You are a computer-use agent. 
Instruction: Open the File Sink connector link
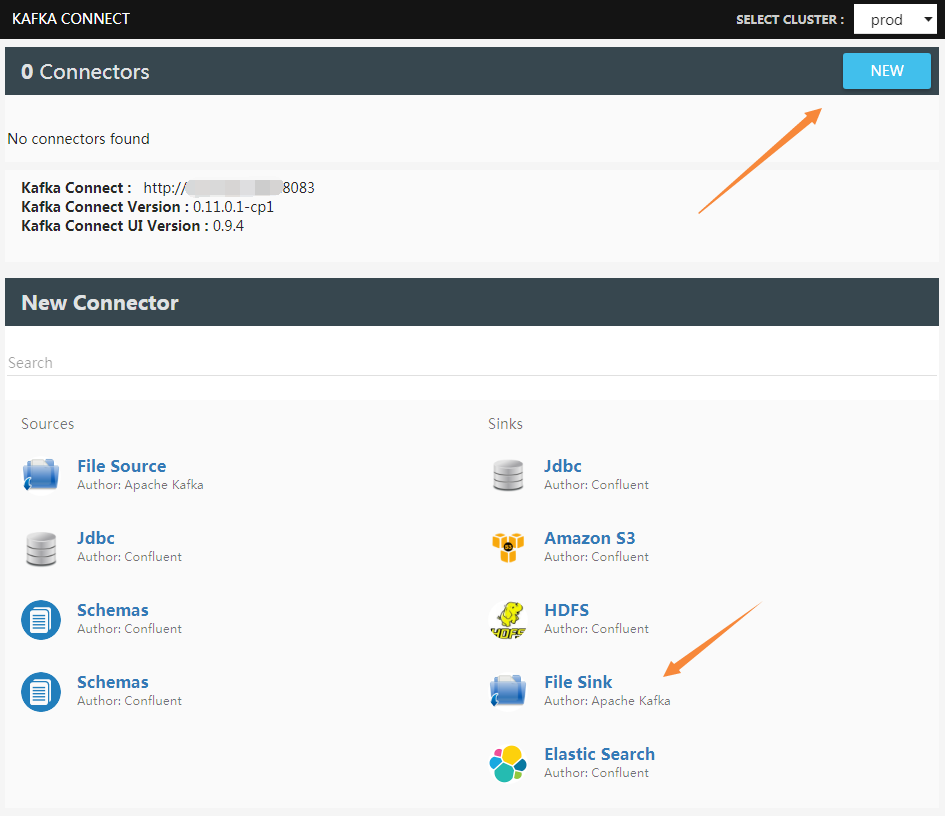click(x=578, y=682)
